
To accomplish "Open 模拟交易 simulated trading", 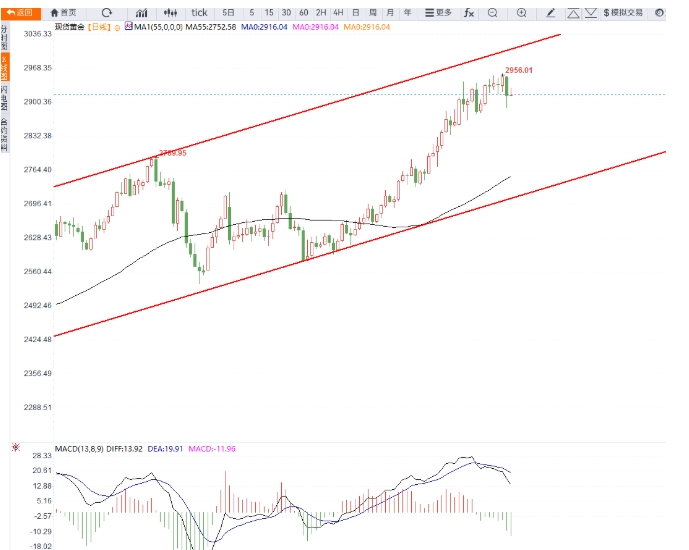I will (x=623, y=13).
